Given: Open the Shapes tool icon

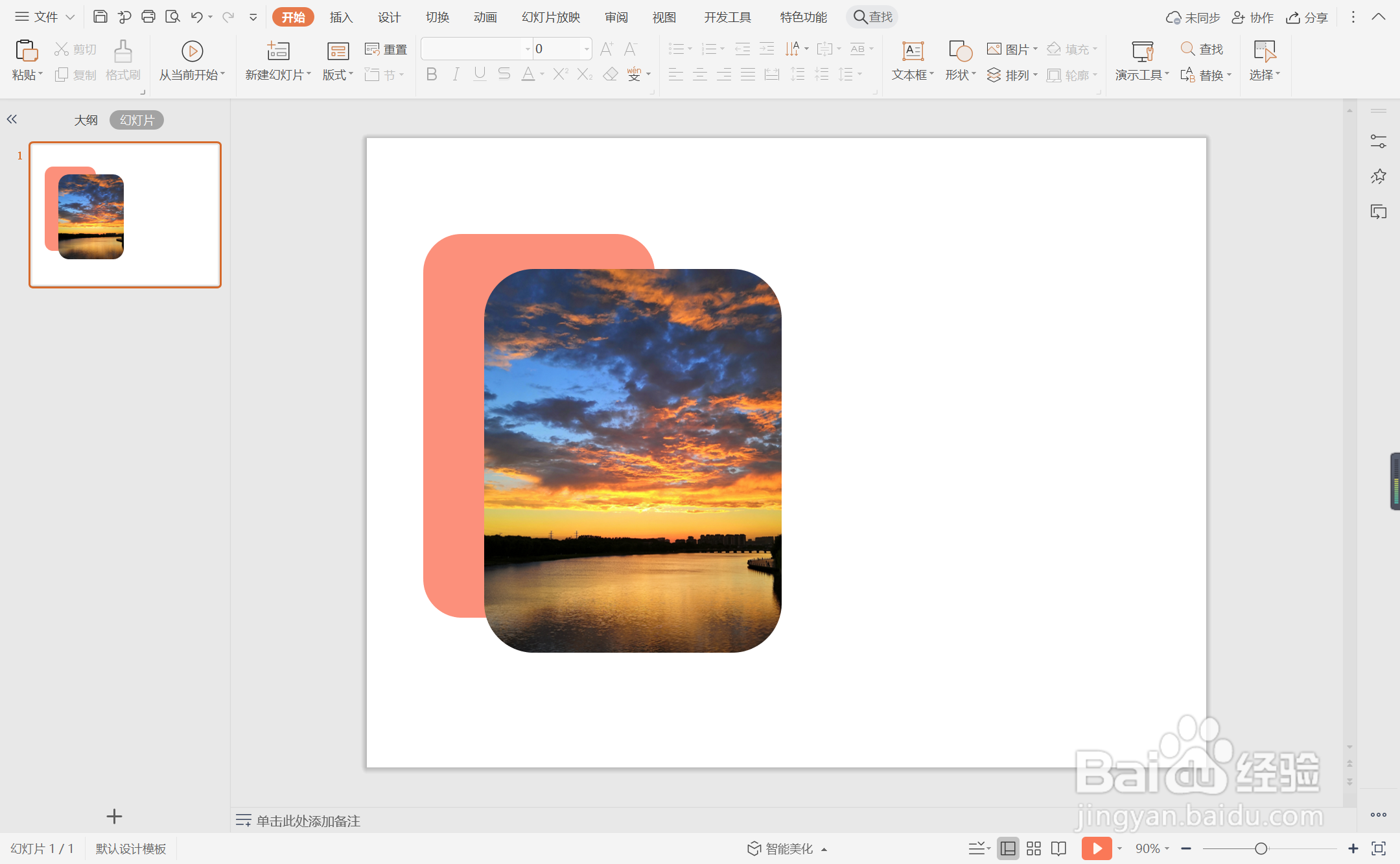Looking at the screenshot, I should pos(960,51).
